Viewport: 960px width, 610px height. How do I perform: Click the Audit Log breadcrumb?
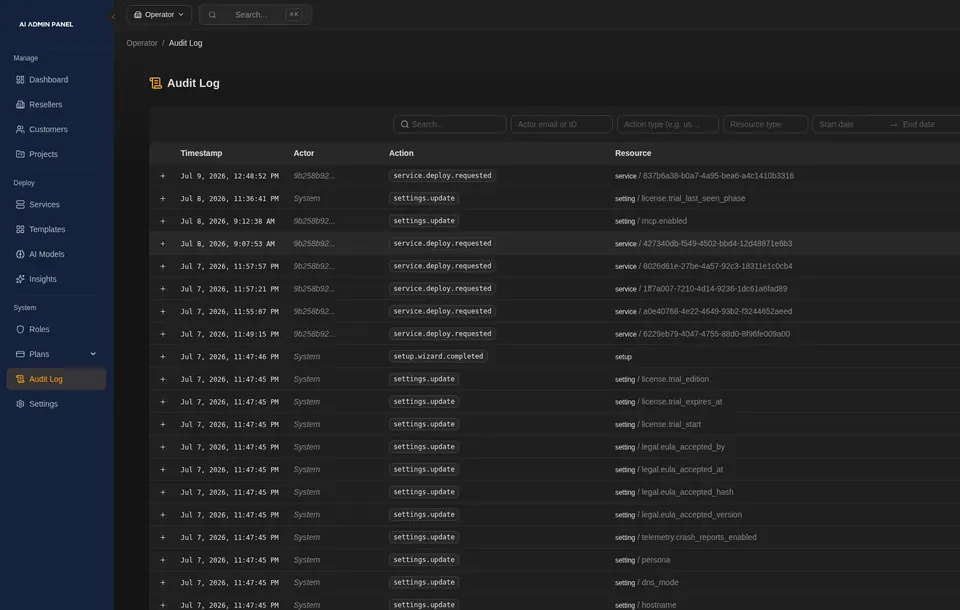(x=186, y=43)
